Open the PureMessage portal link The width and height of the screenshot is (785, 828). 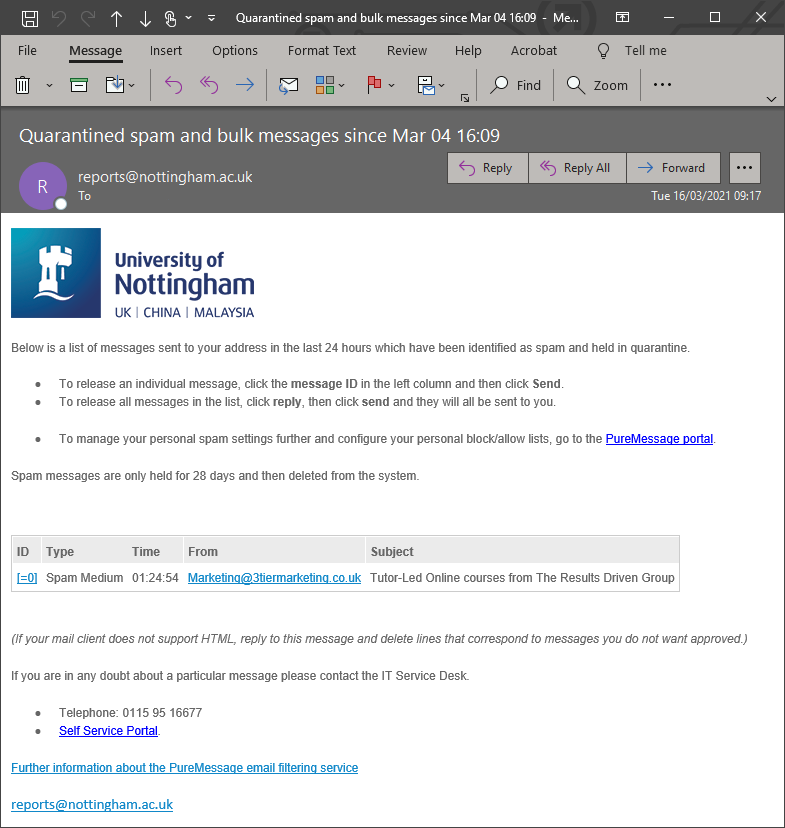659,439
